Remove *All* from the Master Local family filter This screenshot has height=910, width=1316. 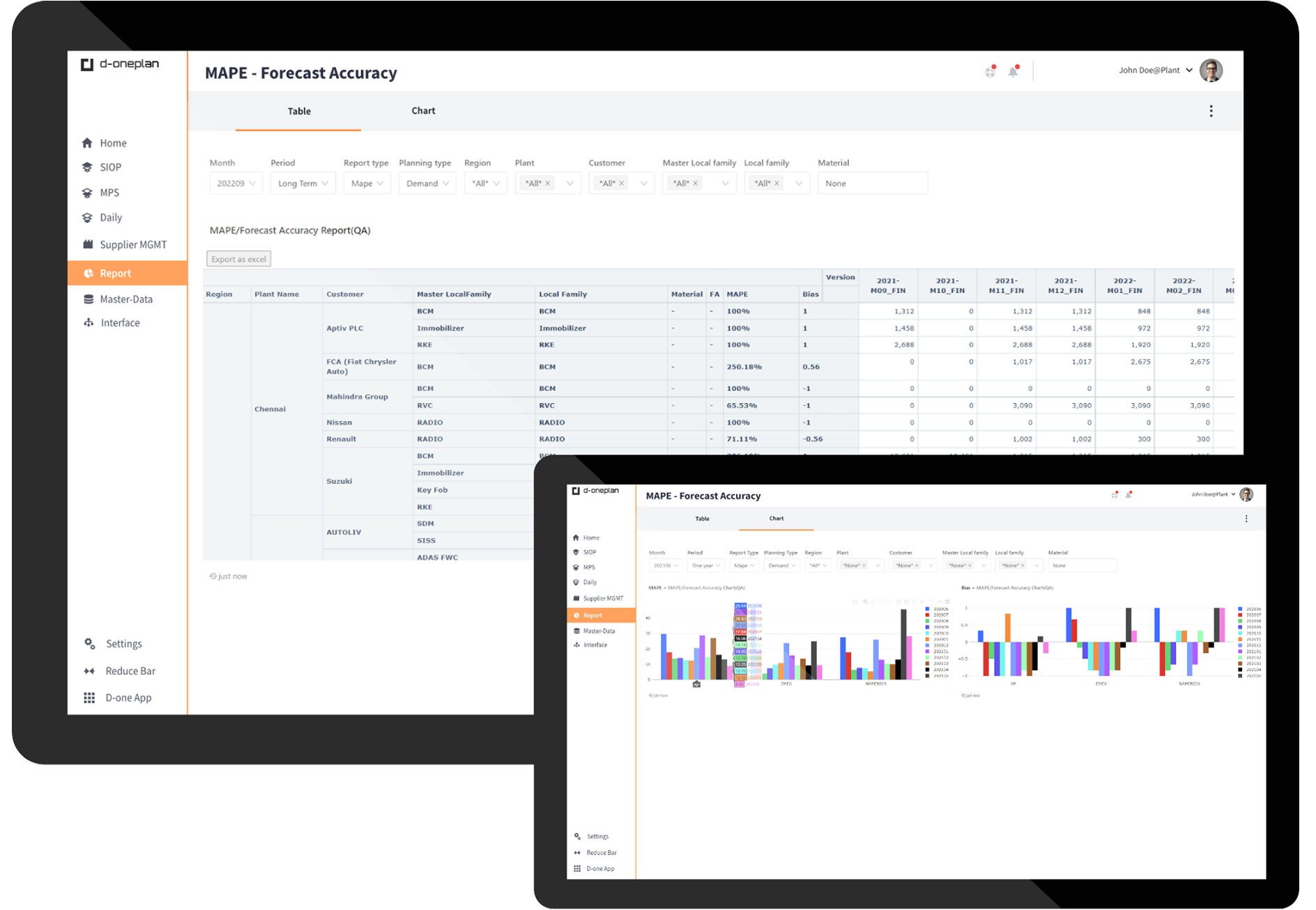695,183
